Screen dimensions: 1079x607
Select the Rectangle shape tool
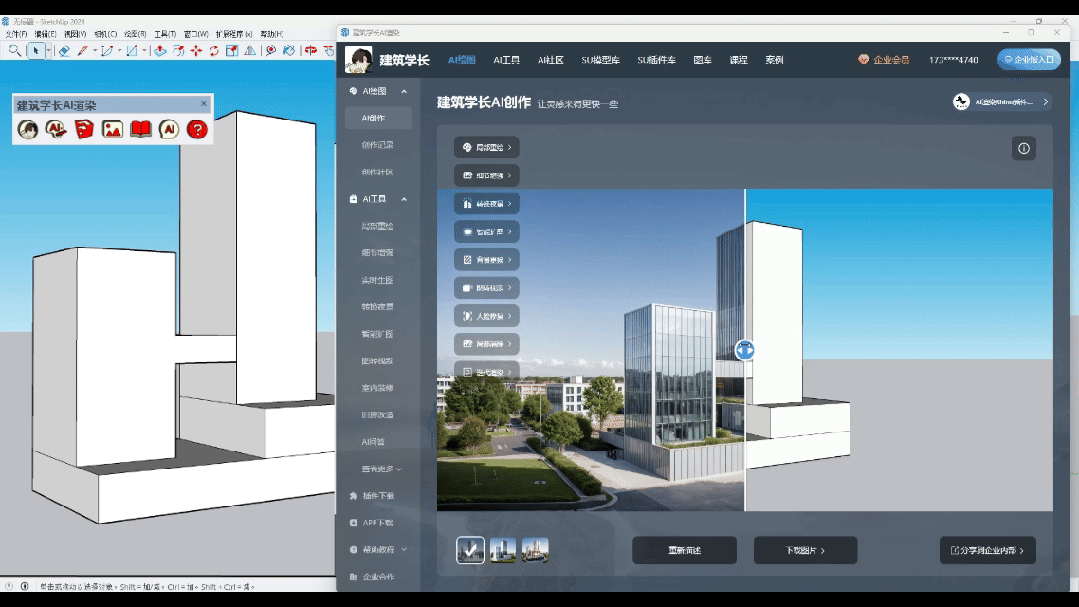pos(131,50)
